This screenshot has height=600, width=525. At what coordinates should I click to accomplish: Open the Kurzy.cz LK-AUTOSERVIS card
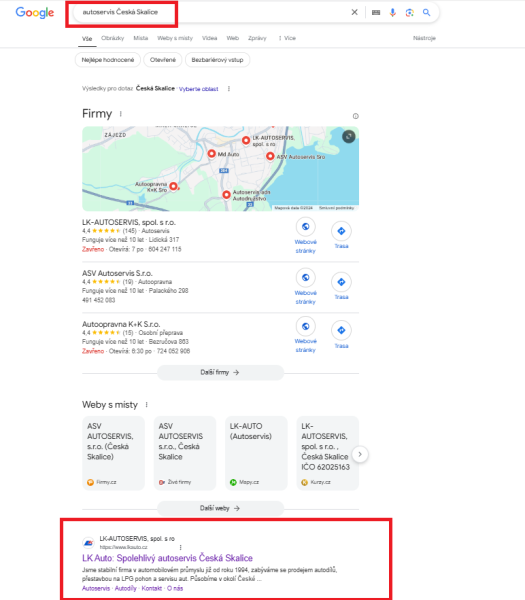tap(328, 453)
